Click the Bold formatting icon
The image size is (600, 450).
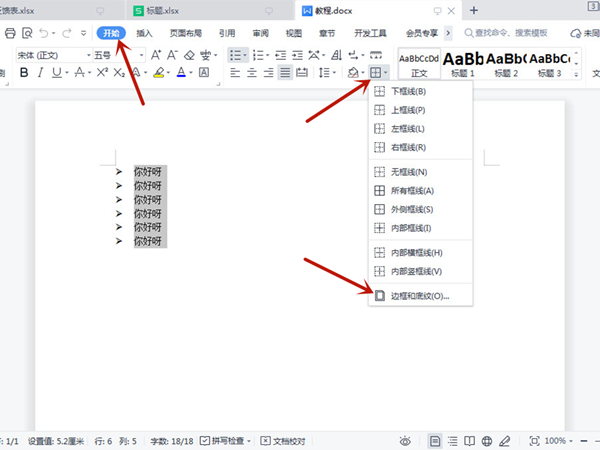click(x=22, y=73)
